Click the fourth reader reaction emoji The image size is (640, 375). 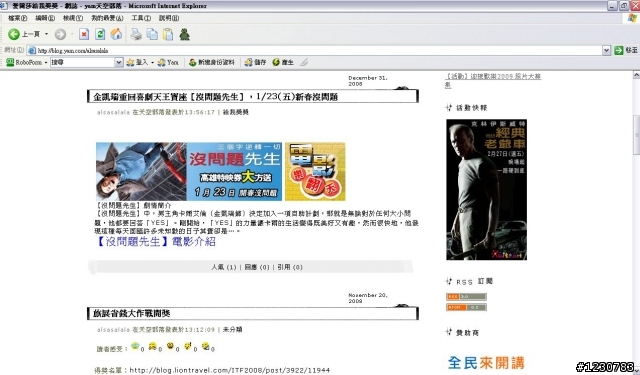pos(188,346)
